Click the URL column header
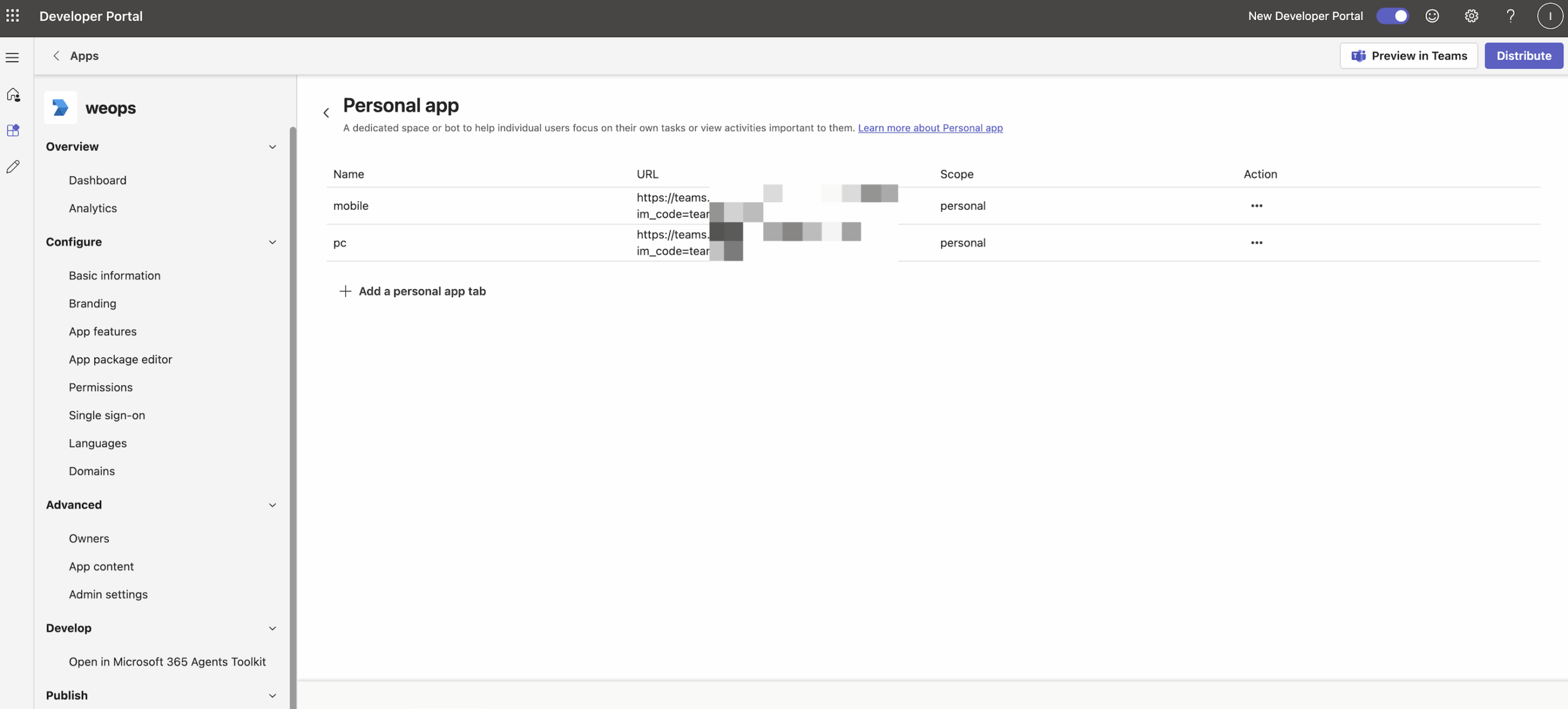The width and height of the screenshot is (1568, 709). click(647, 174)
